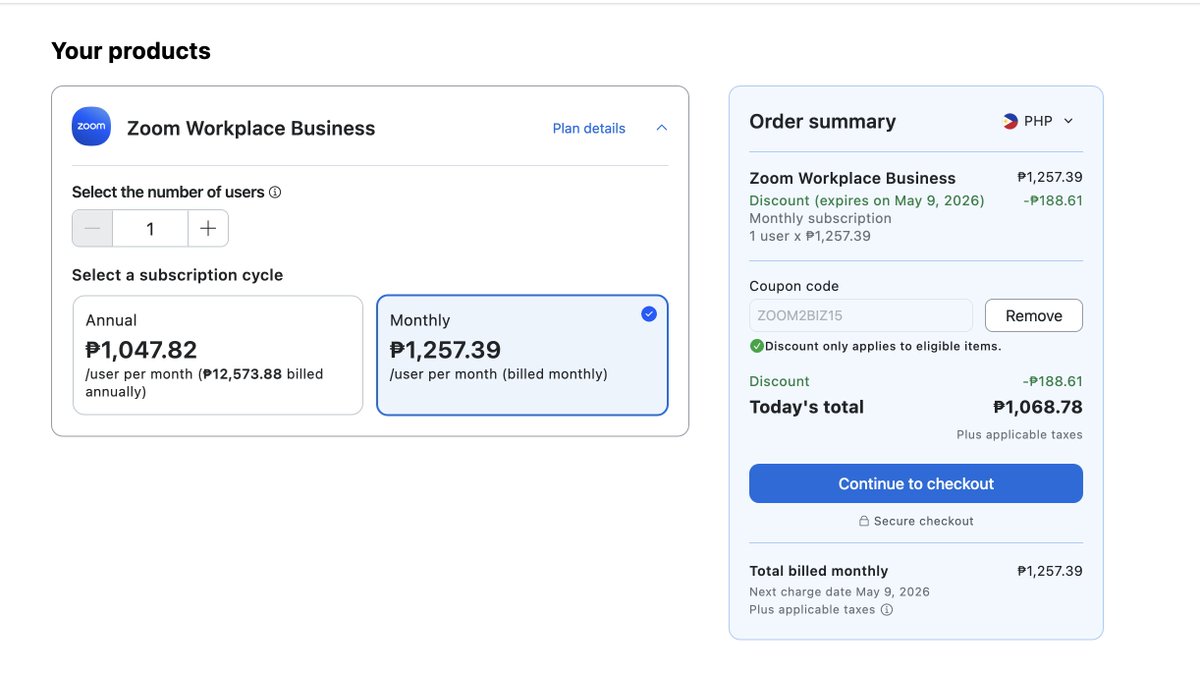1200x674 pixels.
Task: Open the PHP currency dropdown
Action: point(1038,121)
